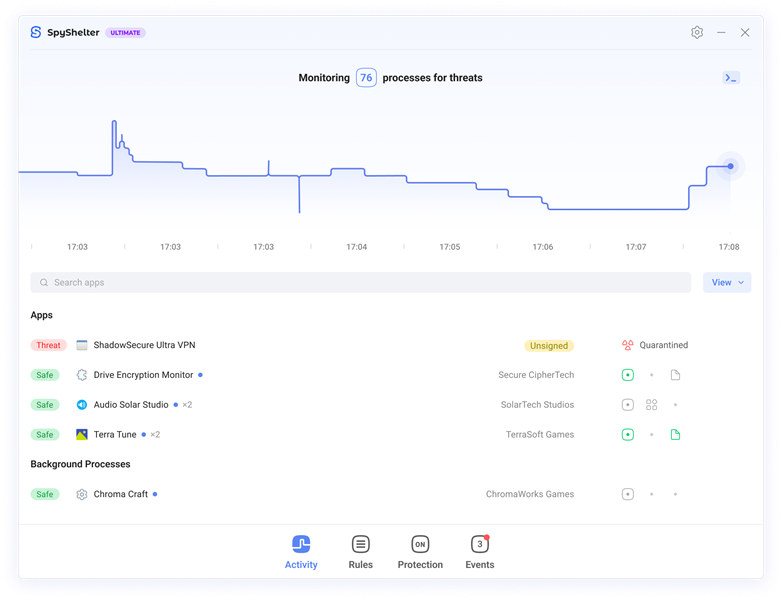Toggle the gray protection square for Audio Solar Studio
Image resolution: width=782 pixels, height=600 pixels.
tap(628, 405)
